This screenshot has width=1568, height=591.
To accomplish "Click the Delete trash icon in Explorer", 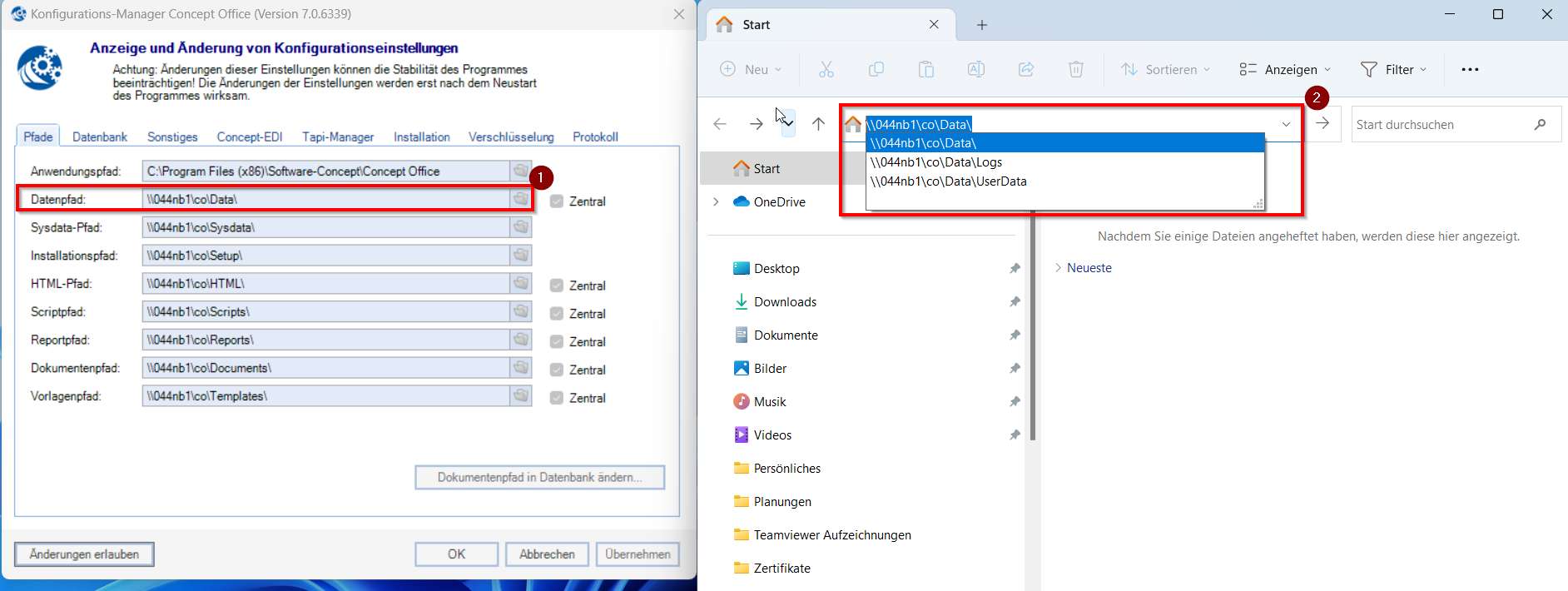I will click(1076, 69).
